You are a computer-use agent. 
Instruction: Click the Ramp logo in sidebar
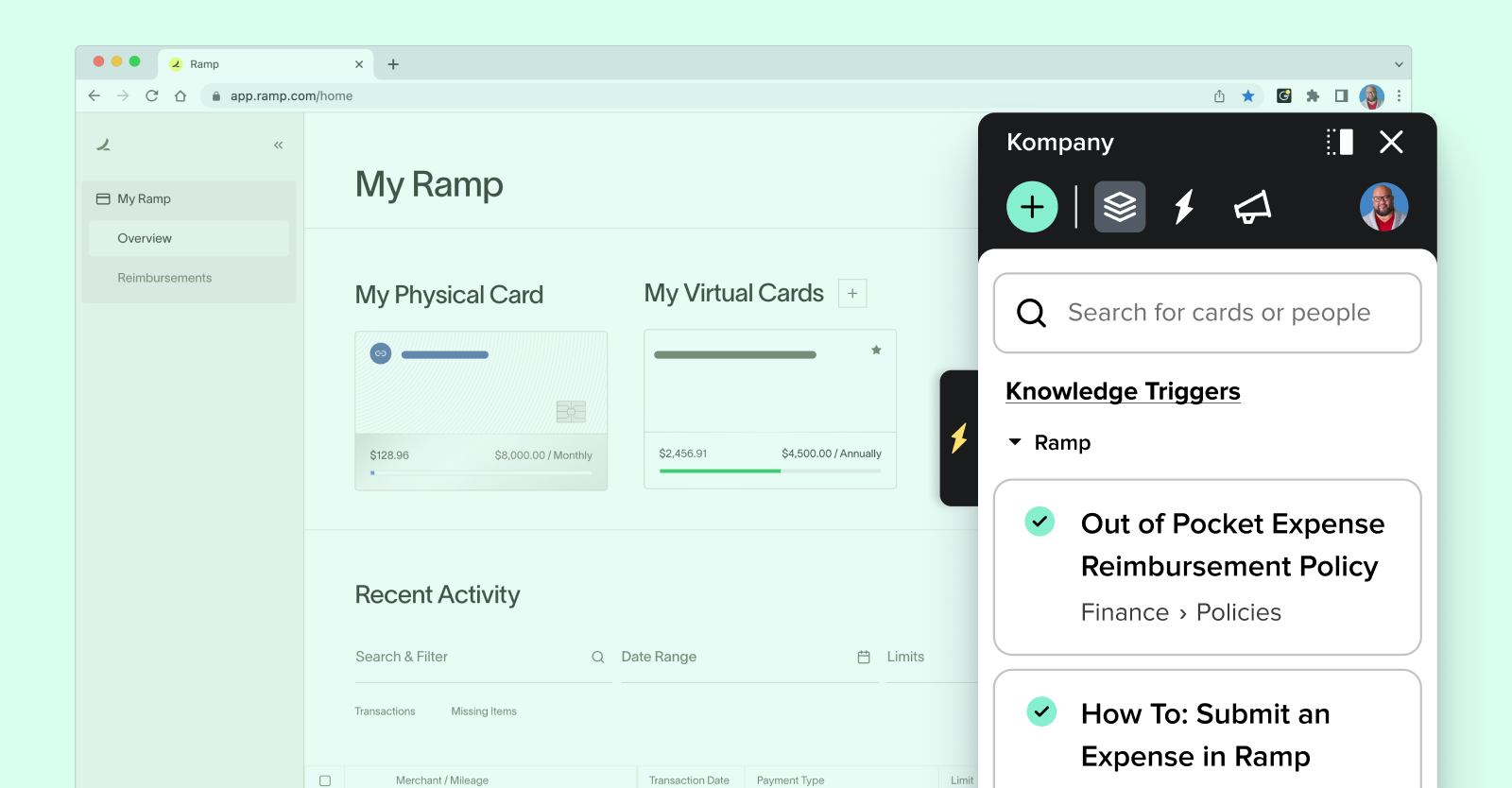[104, 145]
